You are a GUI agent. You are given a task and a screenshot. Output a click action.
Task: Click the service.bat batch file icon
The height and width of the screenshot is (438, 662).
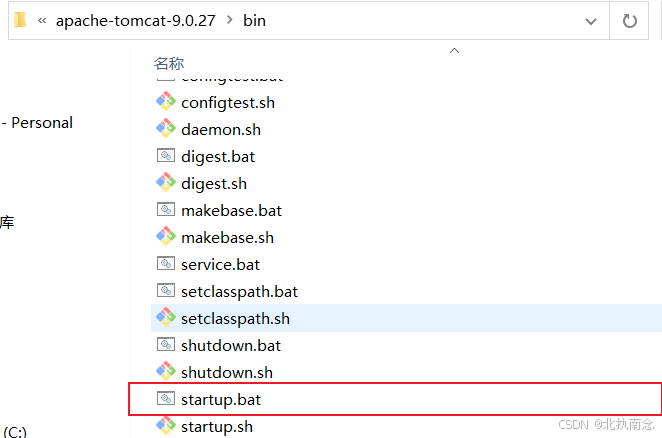tap(166, 264)
